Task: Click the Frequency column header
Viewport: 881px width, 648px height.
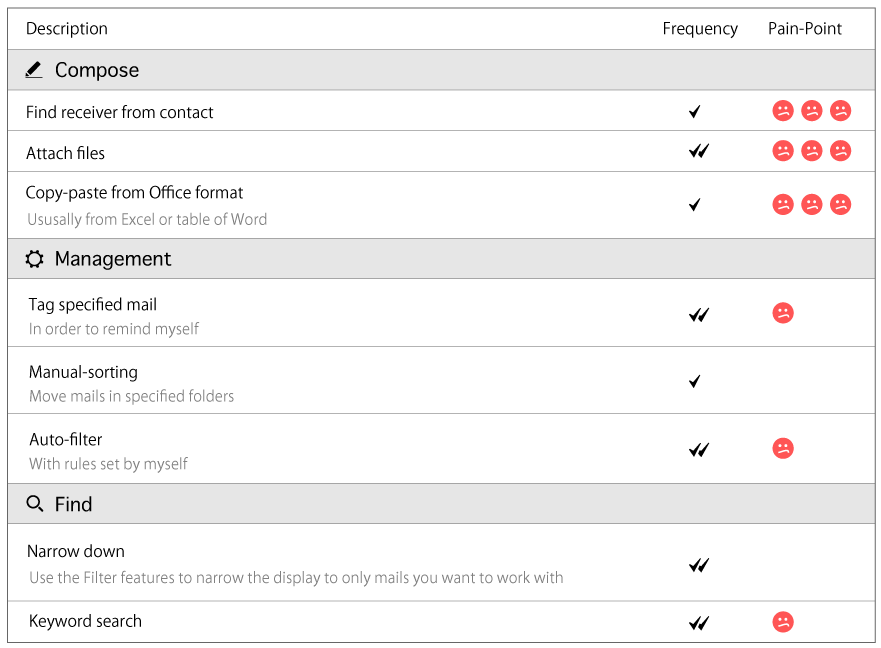Action: (x=700, y=29)
